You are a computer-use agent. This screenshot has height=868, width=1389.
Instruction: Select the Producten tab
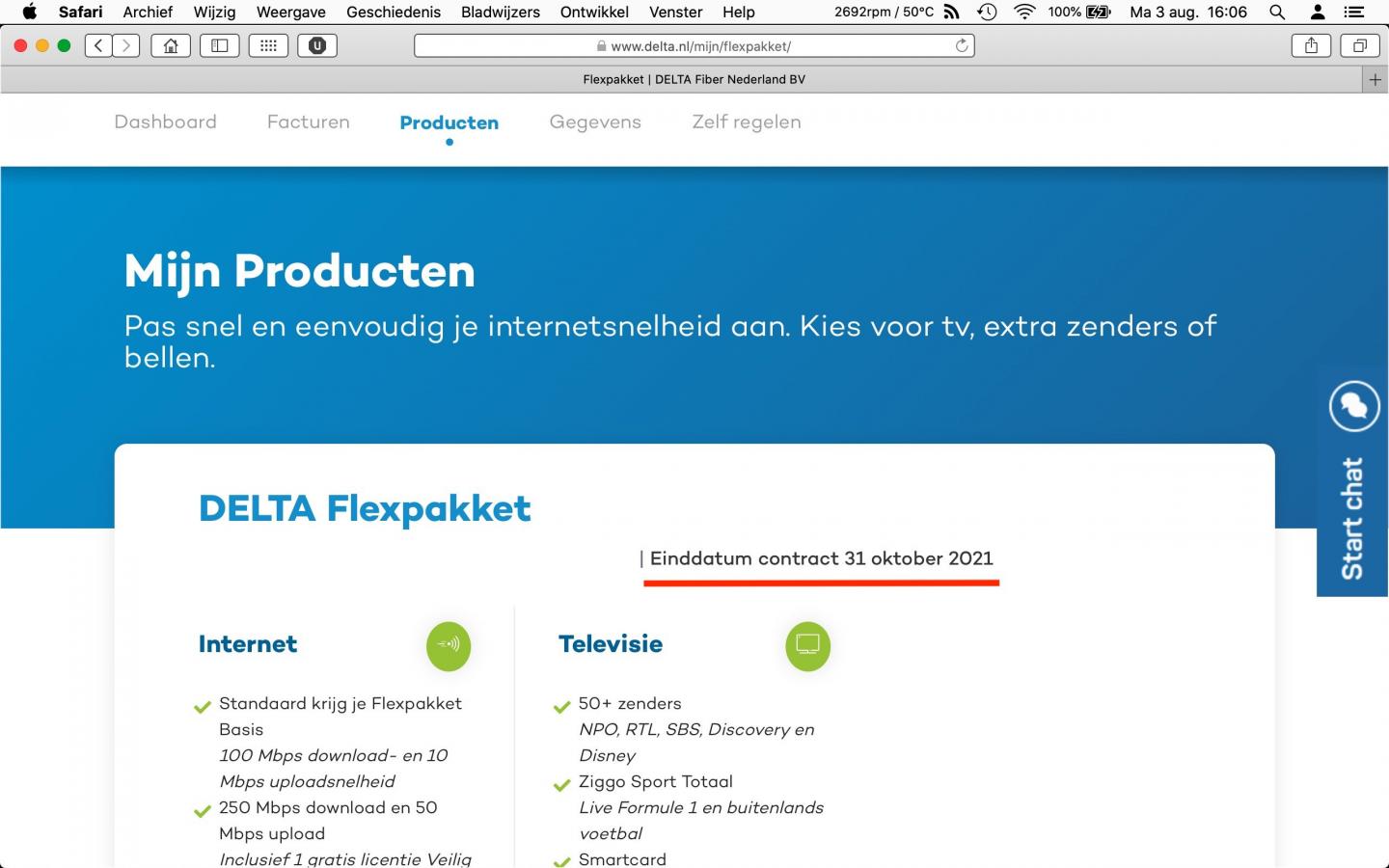[449, 122]
